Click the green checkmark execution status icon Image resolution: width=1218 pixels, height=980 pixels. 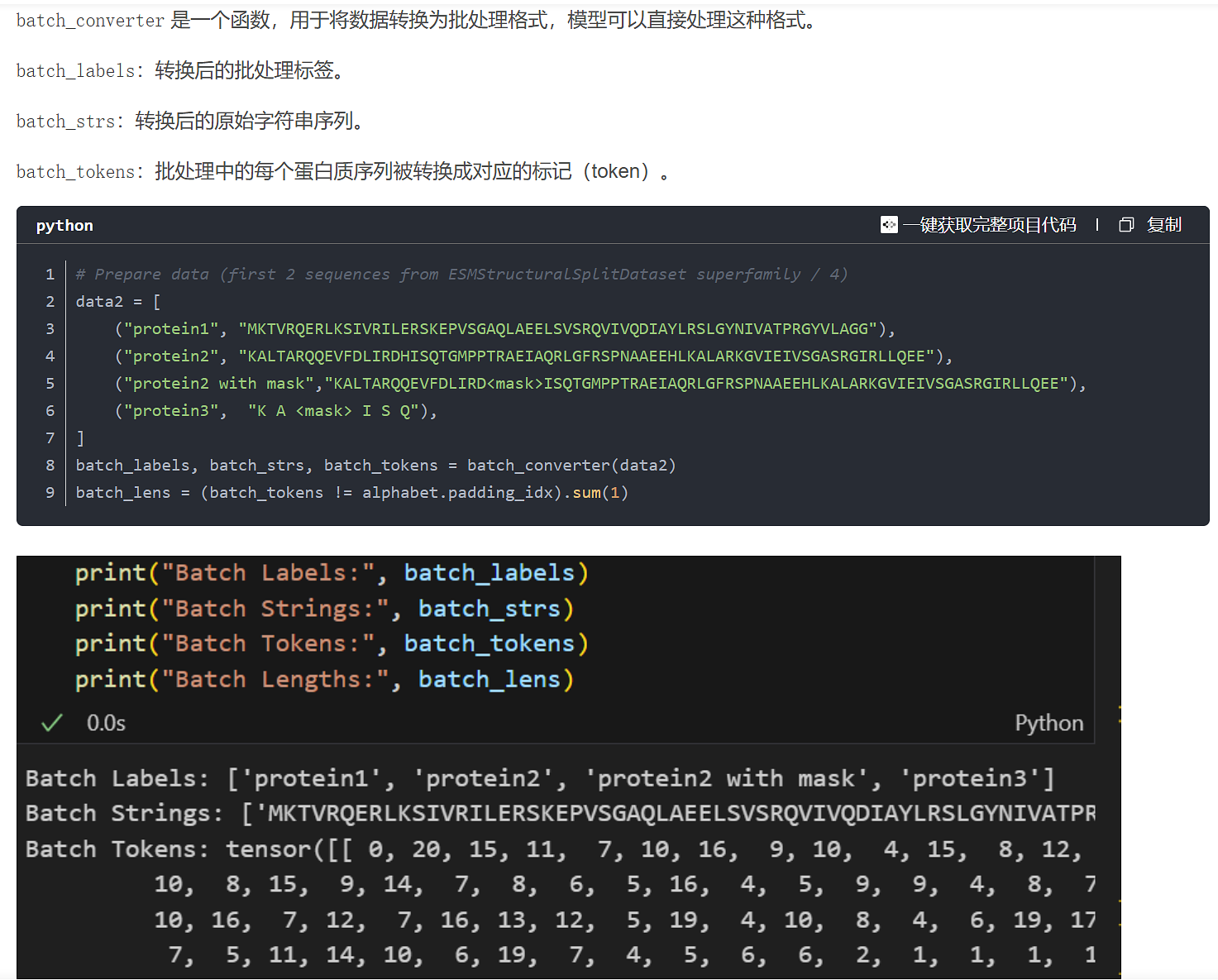[52, 724]
